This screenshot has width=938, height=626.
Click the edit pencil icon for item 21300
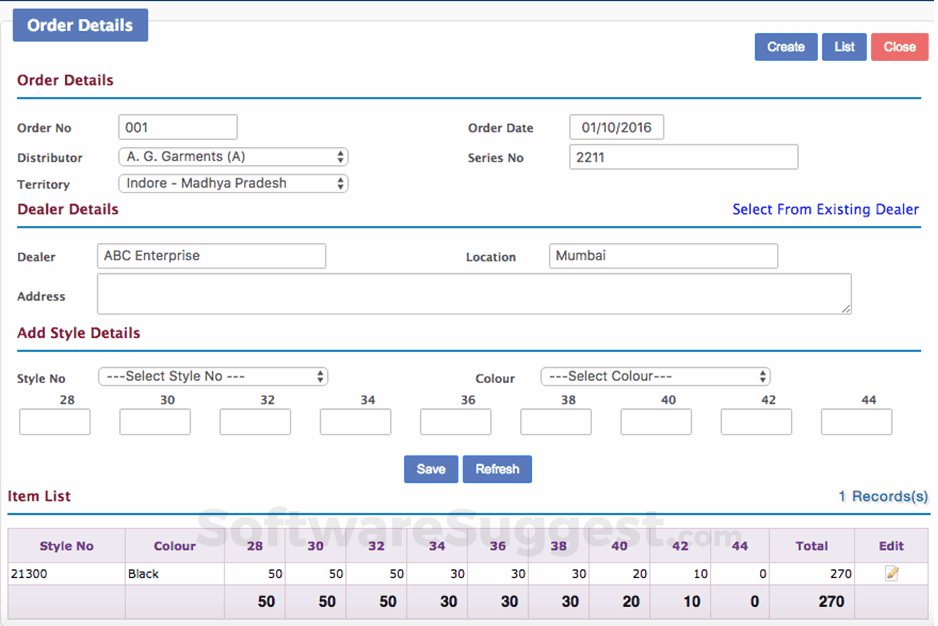point(891,573)
